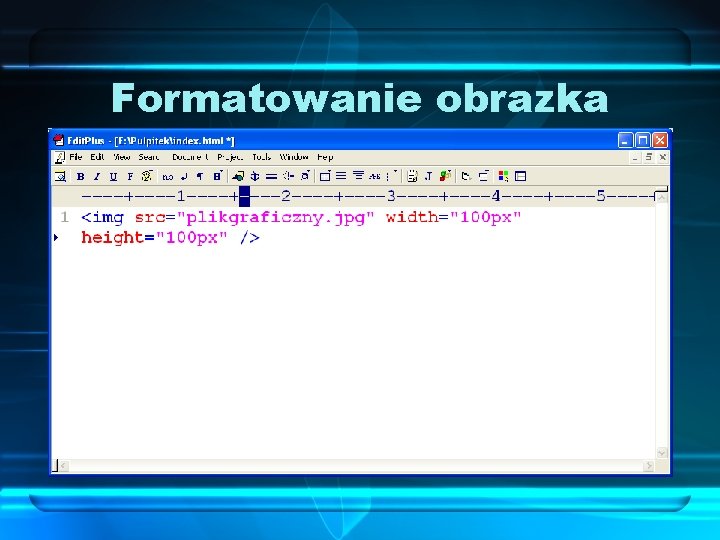The width and height of the screenshot is (720, 540).
Task: Click the column ruler at mark 3
Action: (391, 197)
